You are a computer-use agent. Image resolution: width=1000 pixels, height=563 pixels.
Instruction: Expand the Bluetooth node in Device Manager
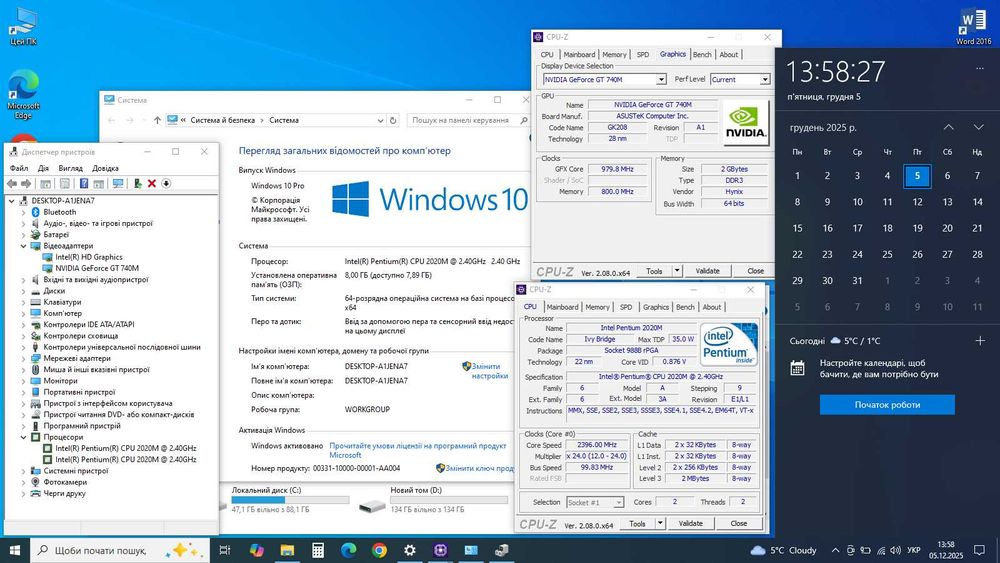click(x=24, y=212)
